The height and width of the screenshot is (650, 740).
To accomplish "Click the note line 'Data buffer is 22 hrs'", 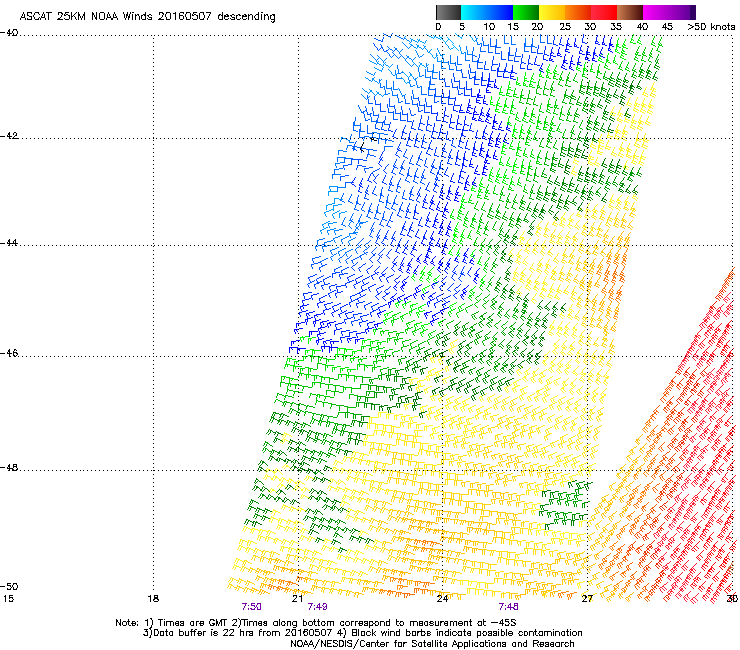I will click(362, 633).
